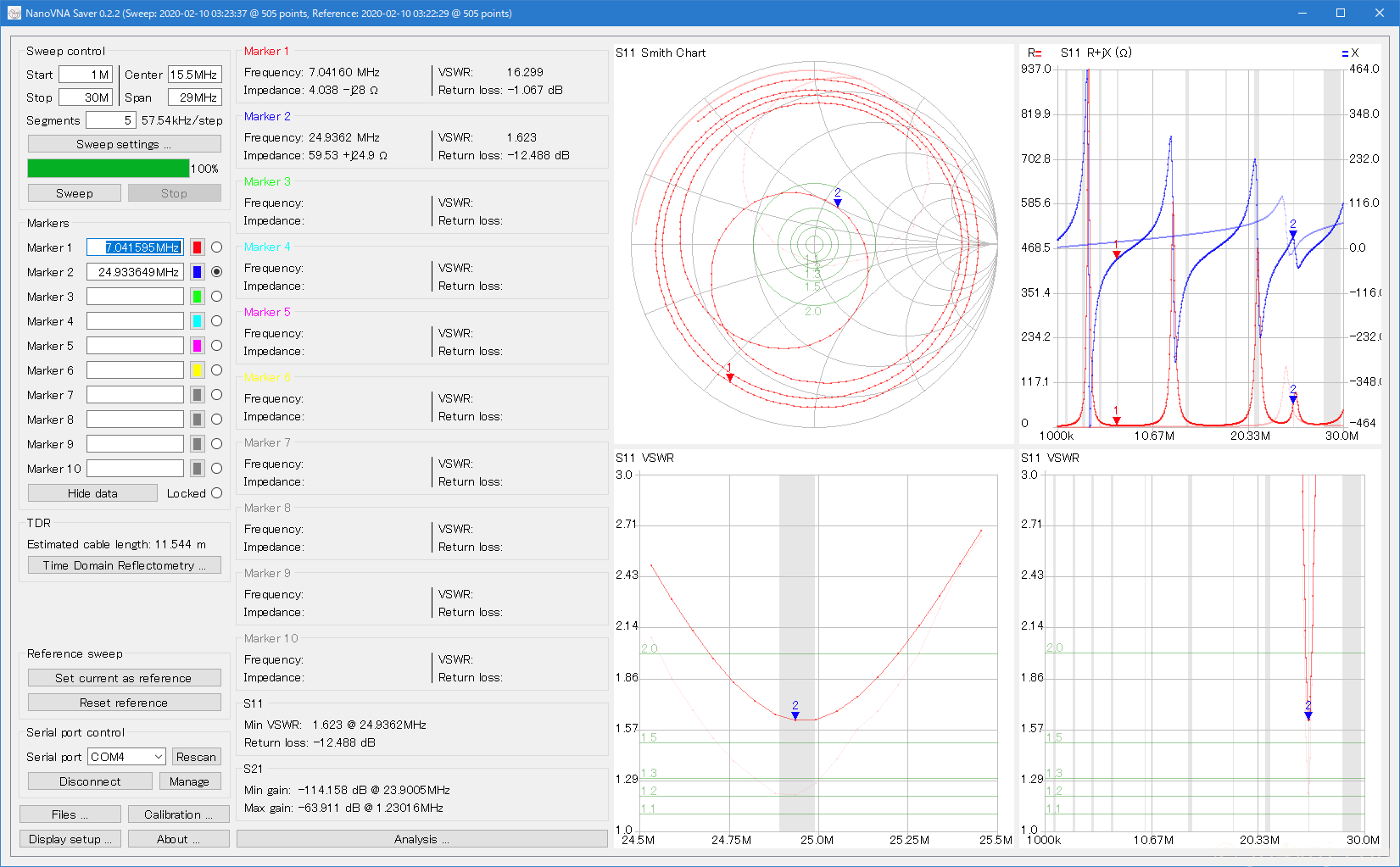Edit the Segments count field
Screen dimensions: 1400x867
110,120
